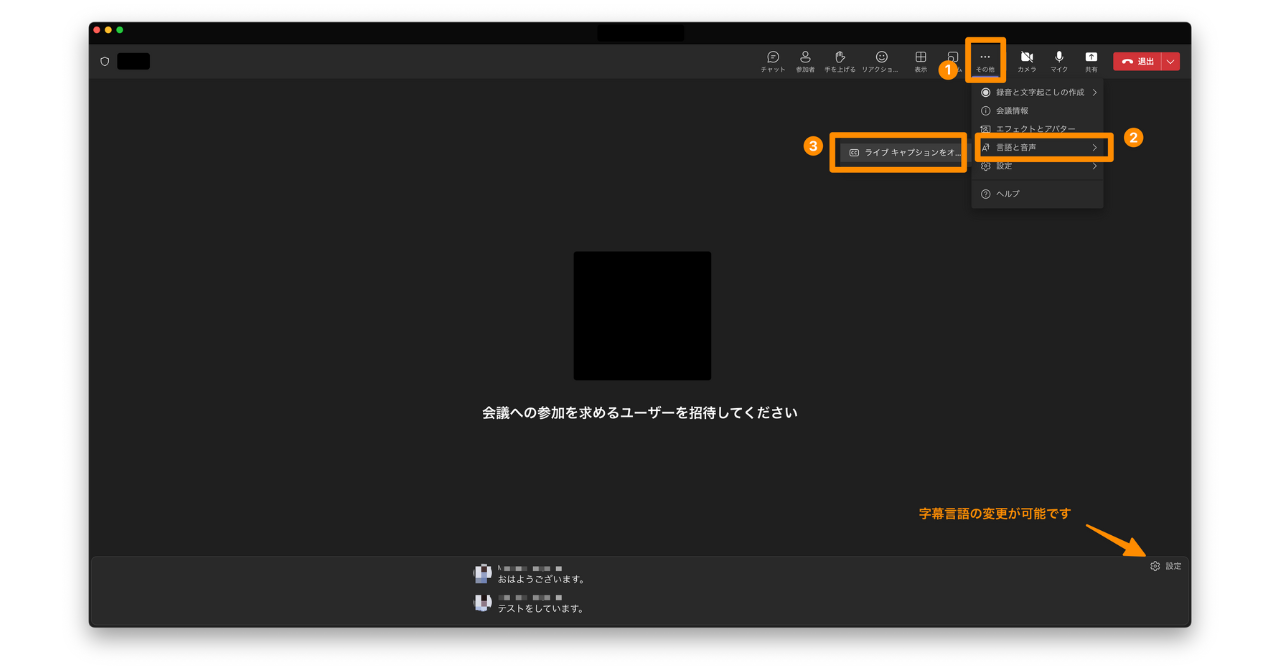Select 会議情報 from the menu
1280x670 pixels.
tap(1011, 110)
